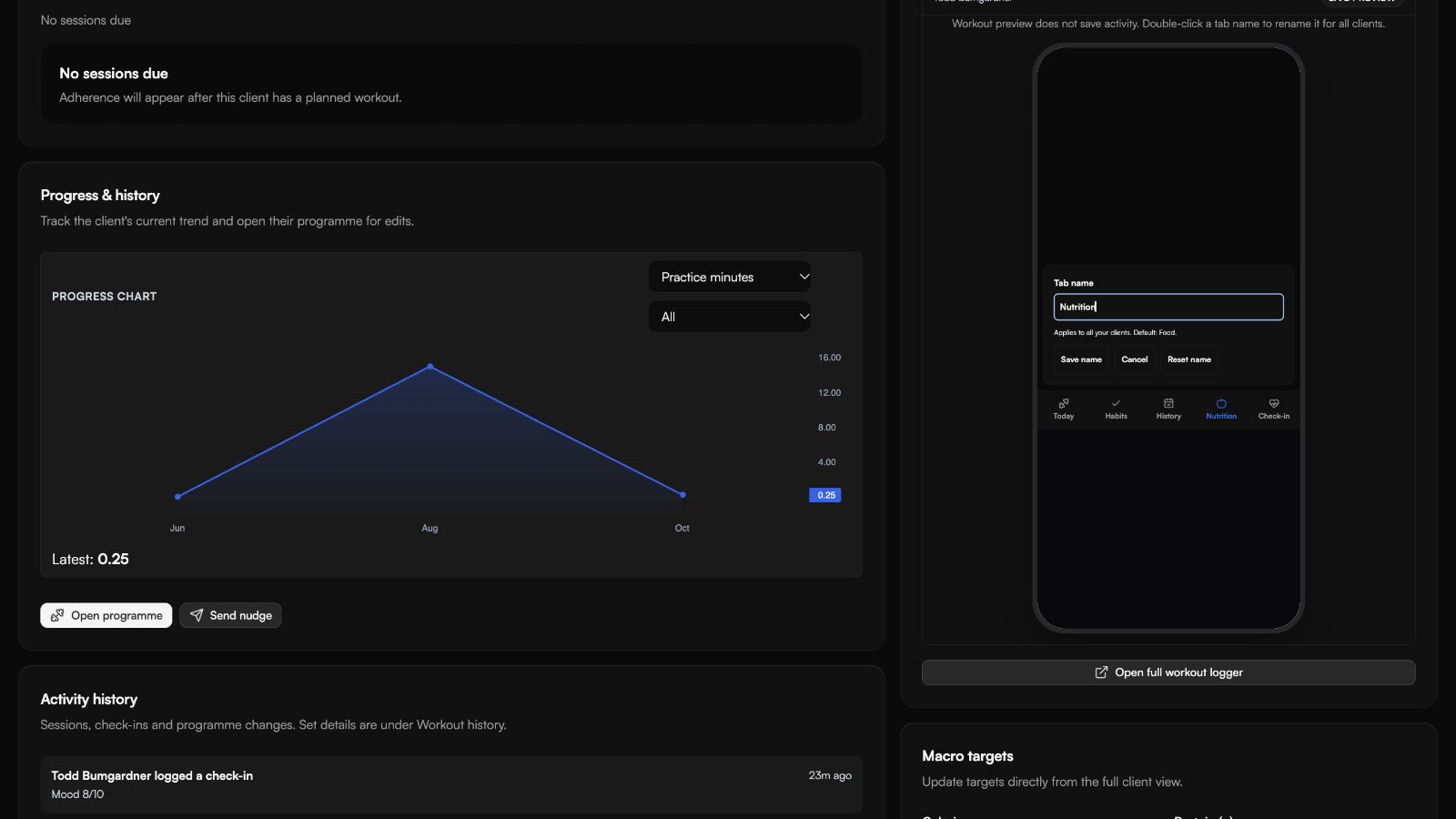Click Save name button
1456x819 pixels.
tap(1081, 359)
